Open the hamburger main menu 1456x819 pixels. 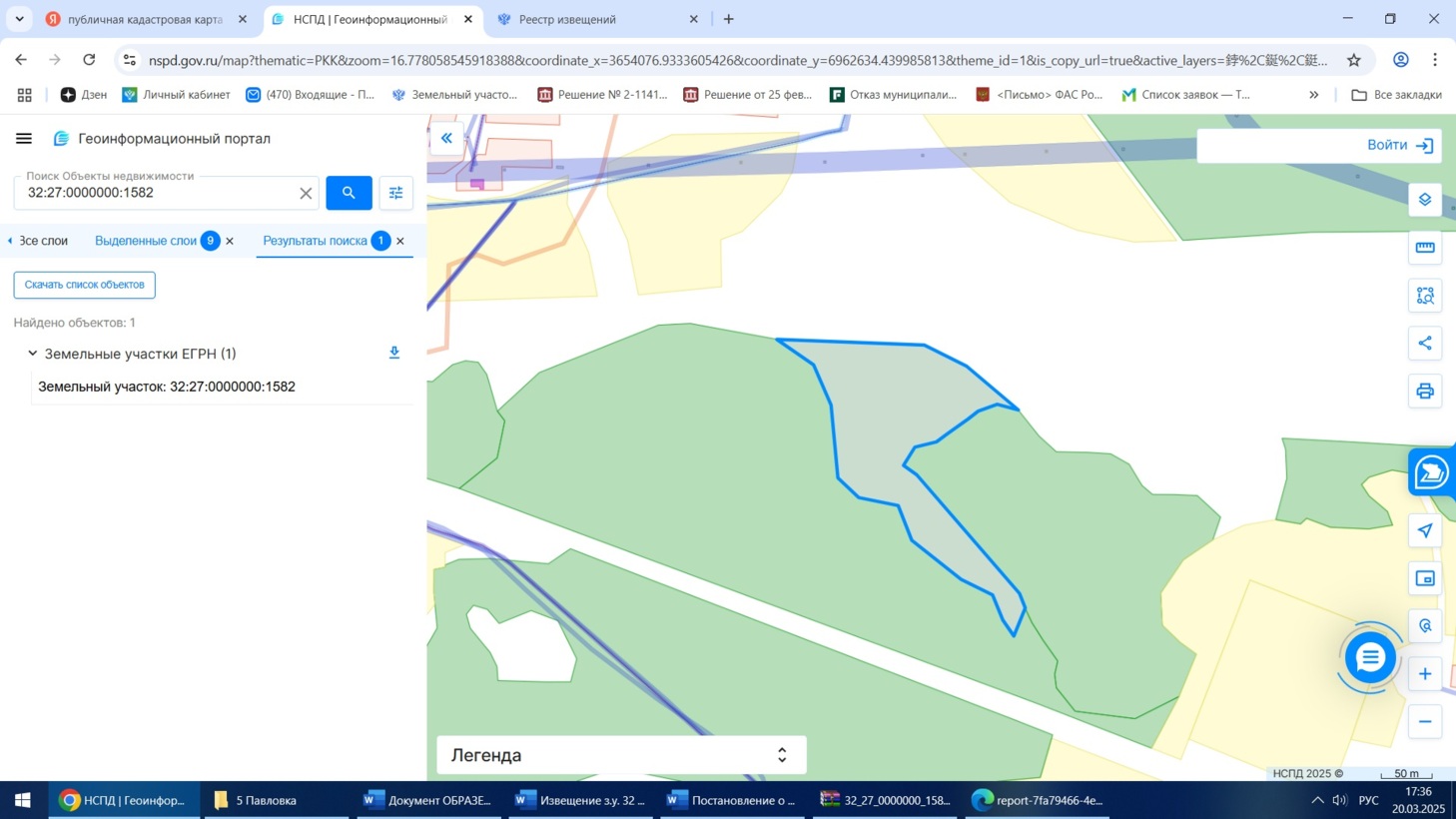24,139
